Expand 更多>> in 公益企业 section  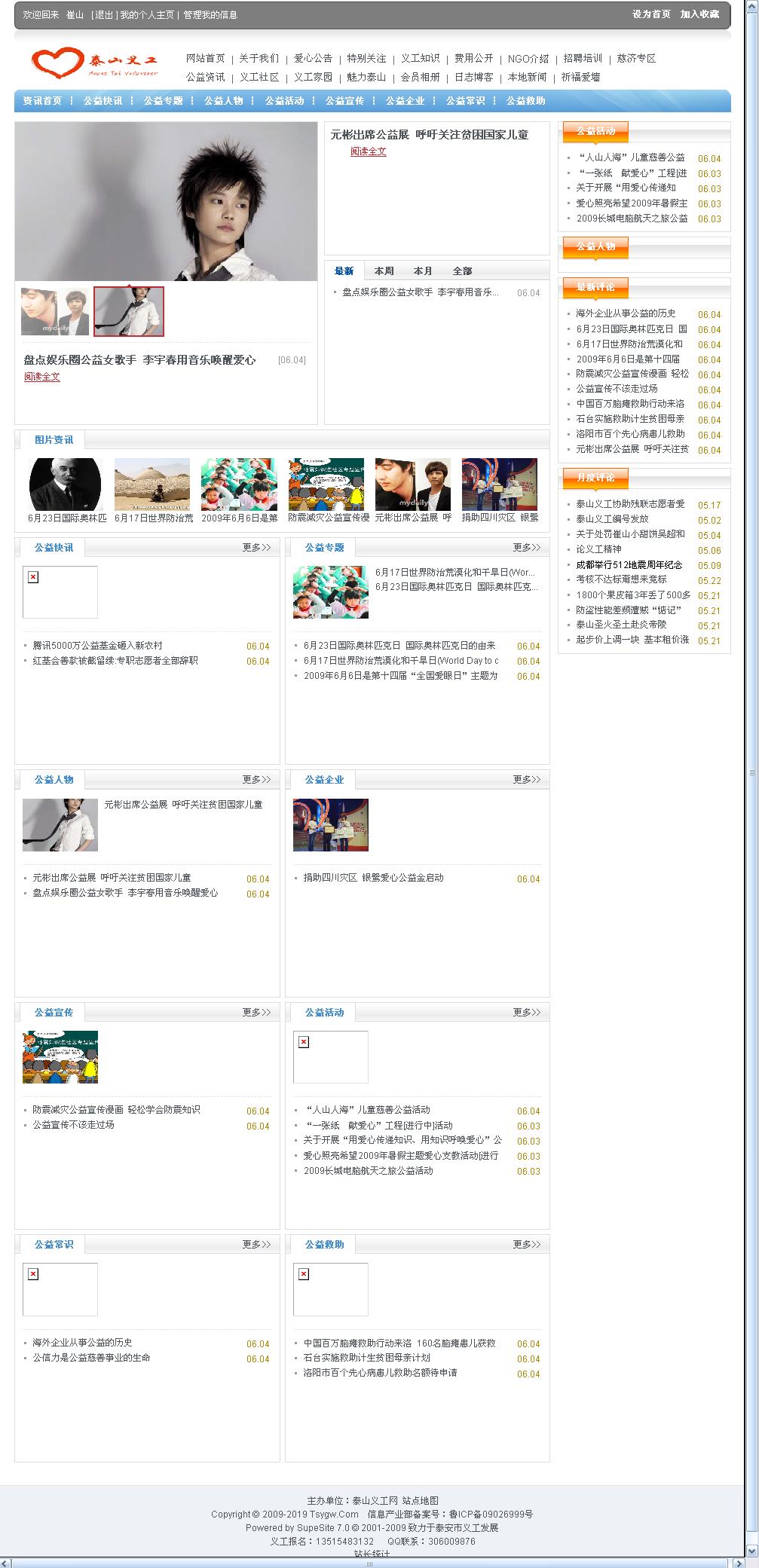[527, 780]
